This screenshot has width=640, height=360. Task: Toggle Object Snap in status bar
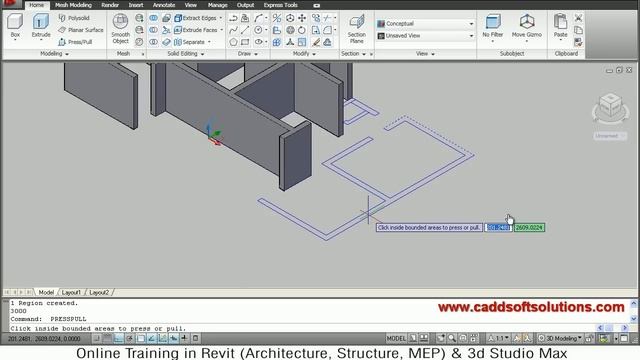(140, 338)
